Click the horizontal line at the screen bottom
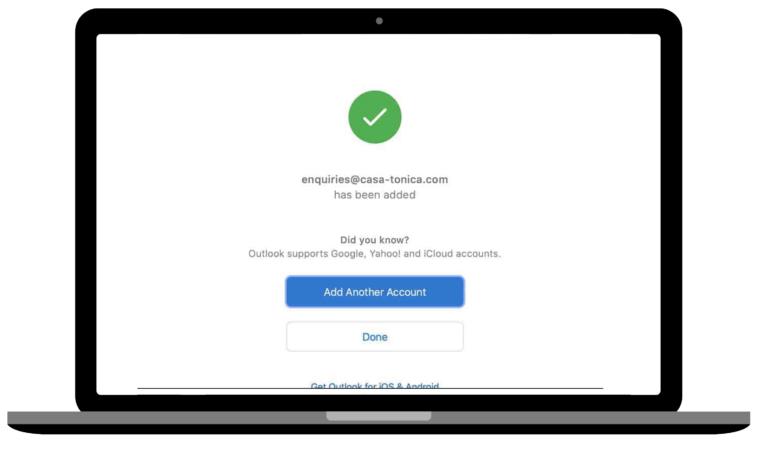The height and width of the screenshot is (458, 768). pos(370,388)
